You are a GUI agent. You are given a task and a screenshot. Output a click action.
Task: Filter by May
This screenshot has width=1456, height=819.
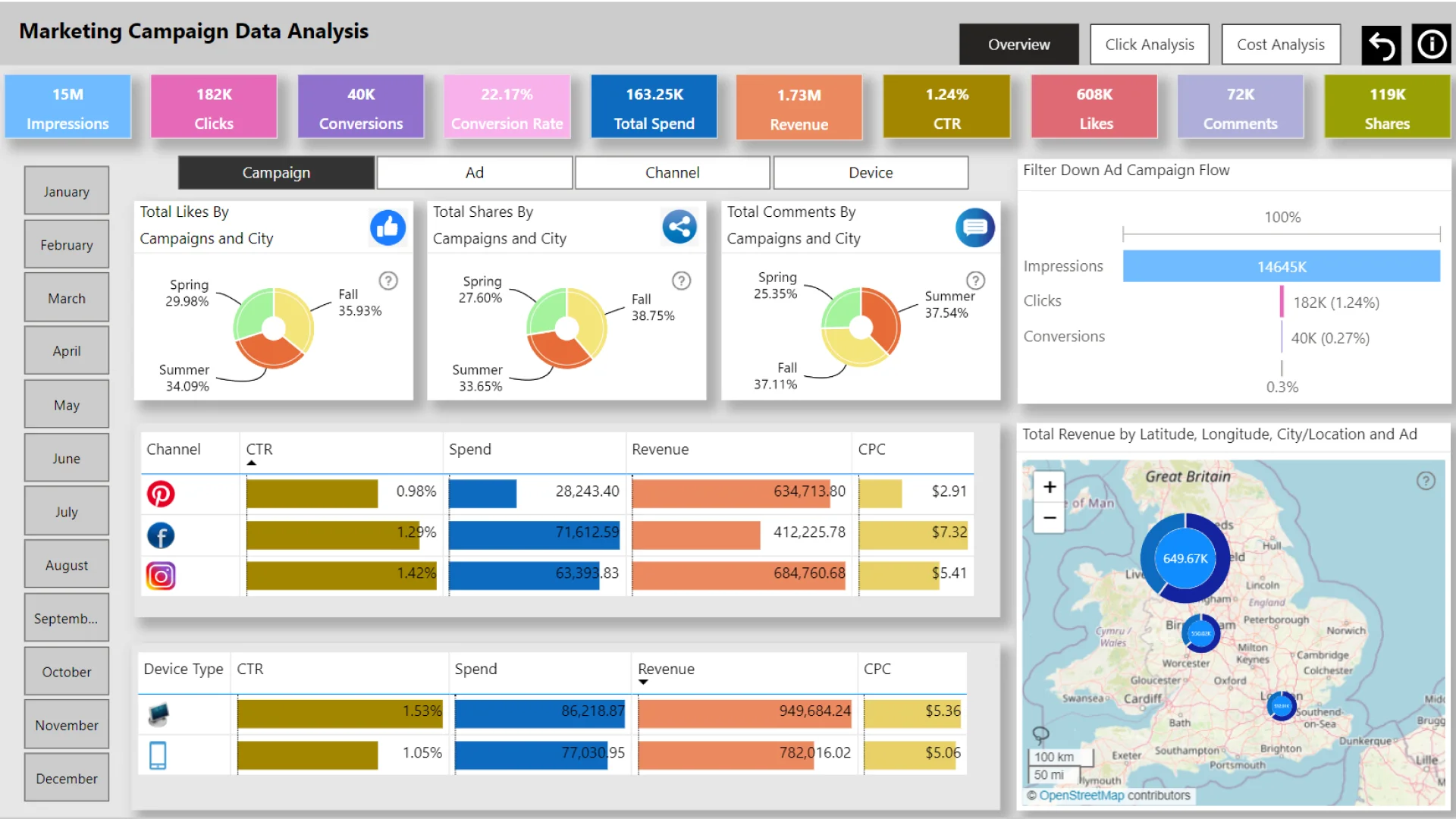(67, 405)
